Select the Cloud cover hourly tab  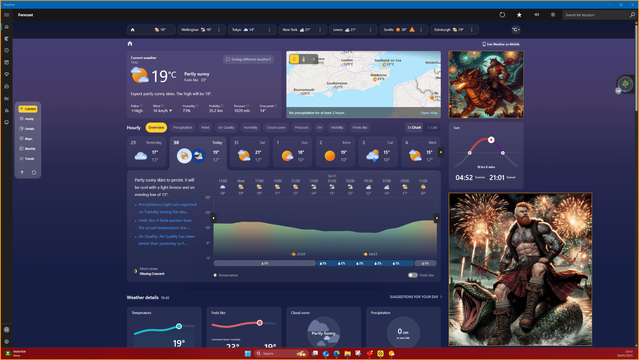point(276,128)
